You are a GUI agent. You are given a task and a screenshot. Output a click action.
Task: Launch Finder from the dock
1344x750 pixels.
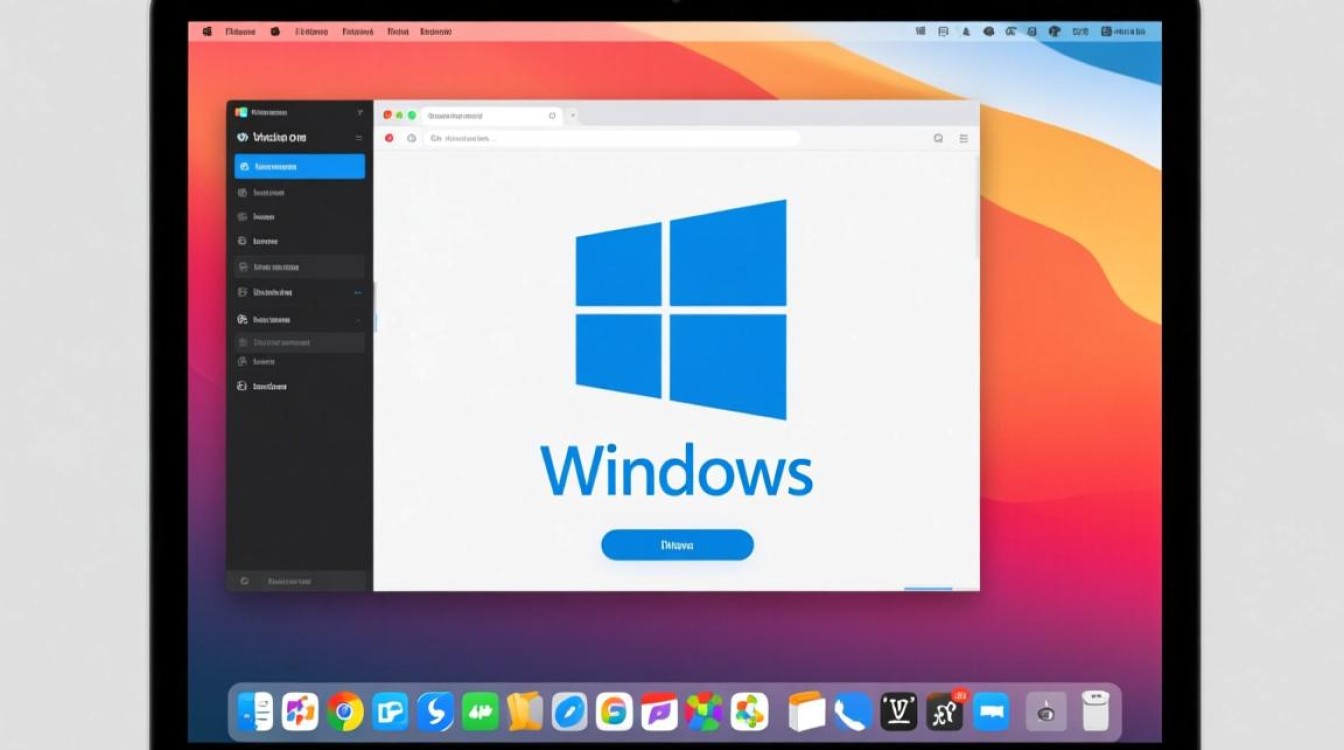point(255,712)
